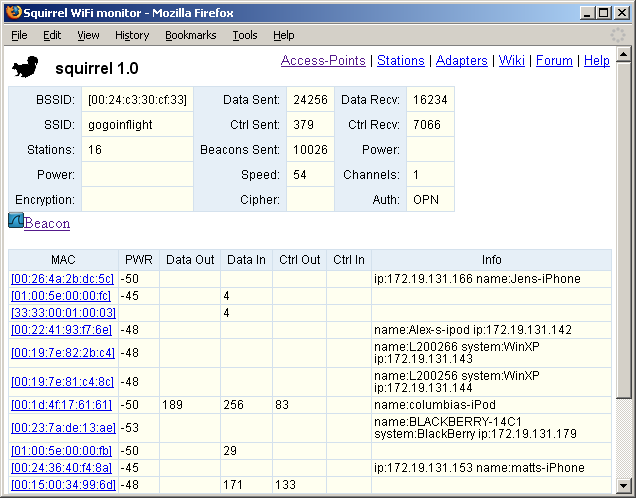The height and width of the screenshot is (498, 636).
Task: Click the Speed value 54
Action: point(300,175)
